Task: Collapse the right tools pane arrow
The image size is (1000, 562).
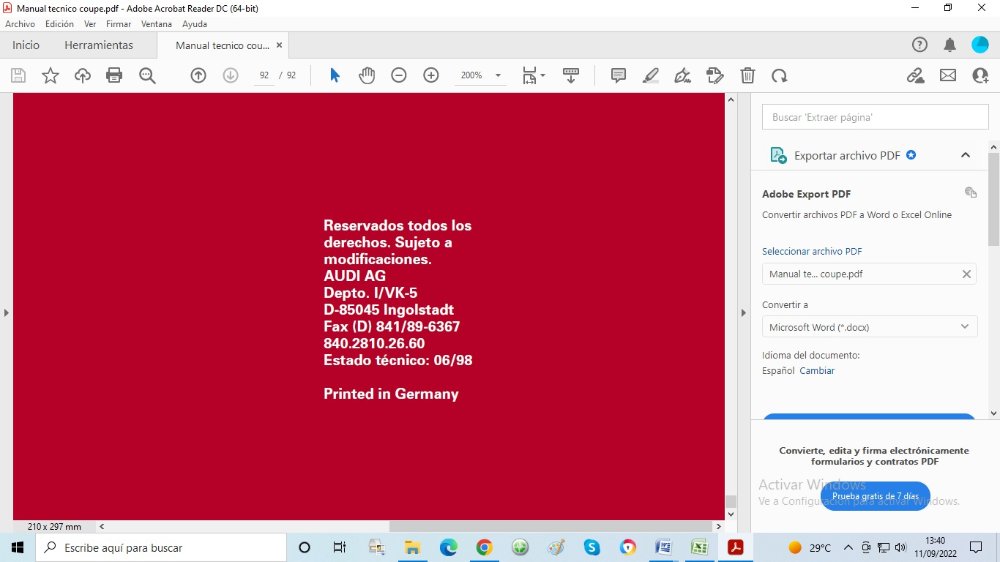Action: [x=743, y=313]
